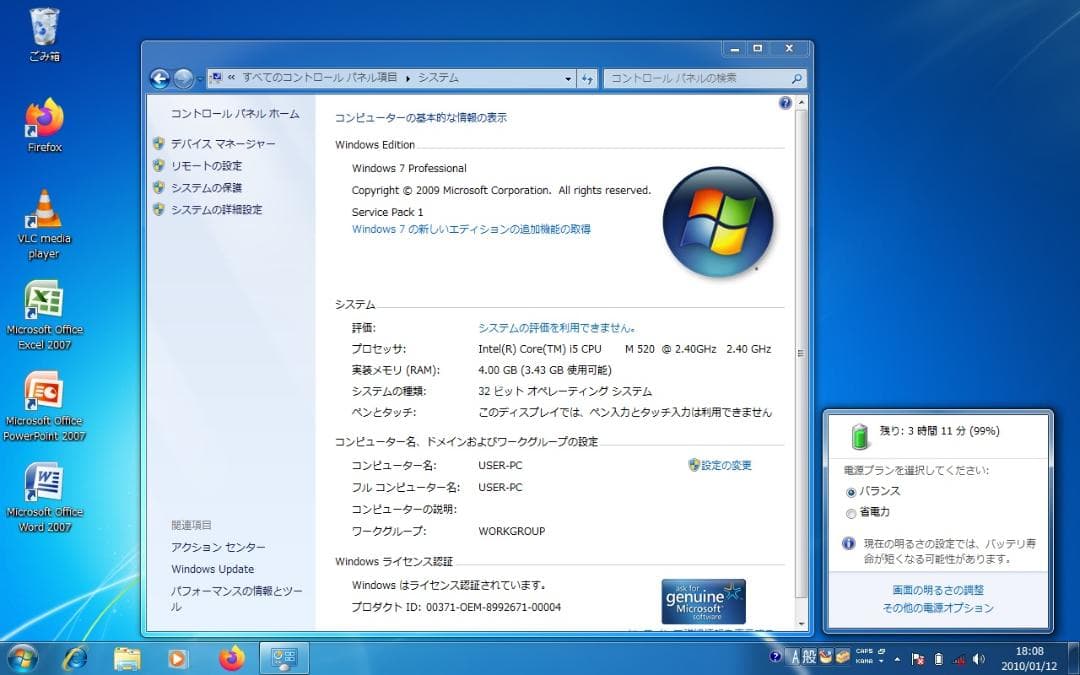Open the KANA dropdown arrow in language bar
1080x675 pixels.
(x=881, y=660)
